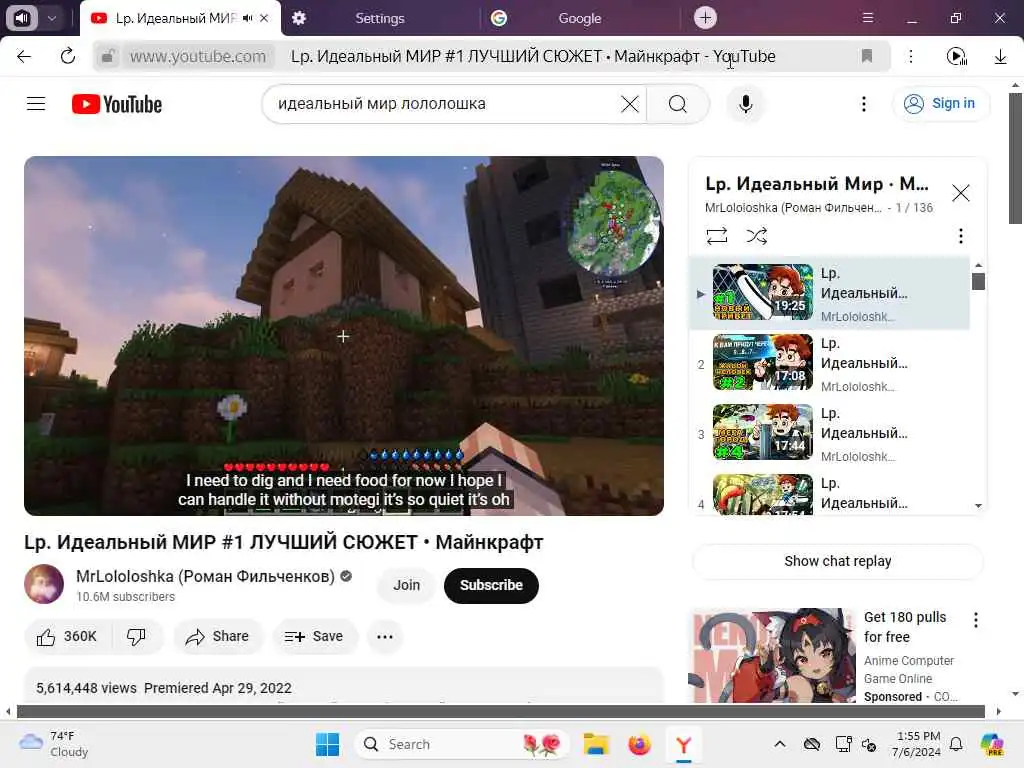
Task: Click the address bar URL www.youtube.com
Action: point(198,57)
